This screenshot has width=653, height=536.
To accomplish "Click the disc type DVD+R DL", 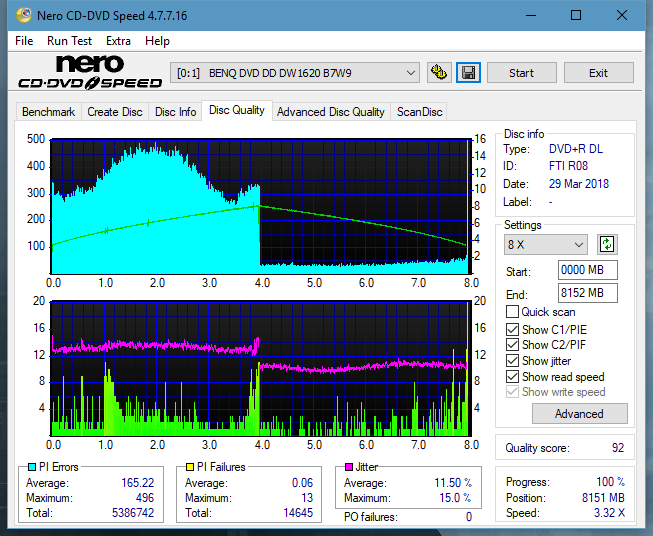I will click(576, 149).
